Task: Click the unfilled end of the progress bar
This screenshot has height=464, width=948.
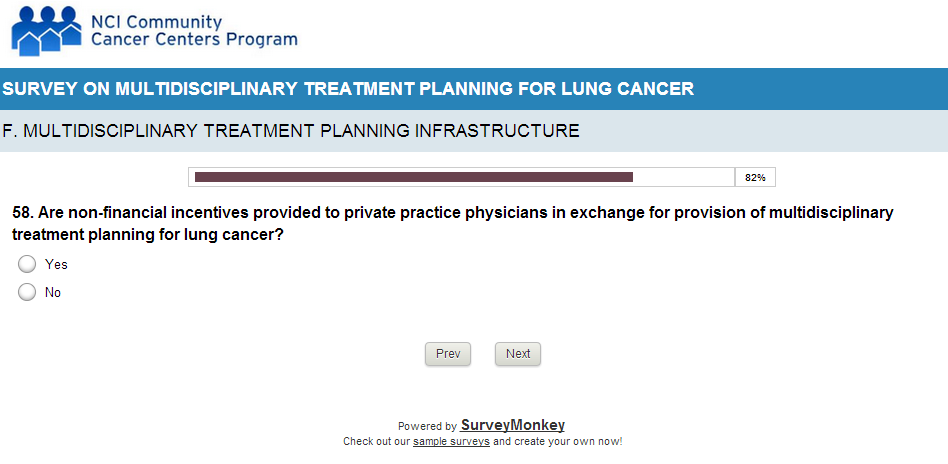Action: 683,177
